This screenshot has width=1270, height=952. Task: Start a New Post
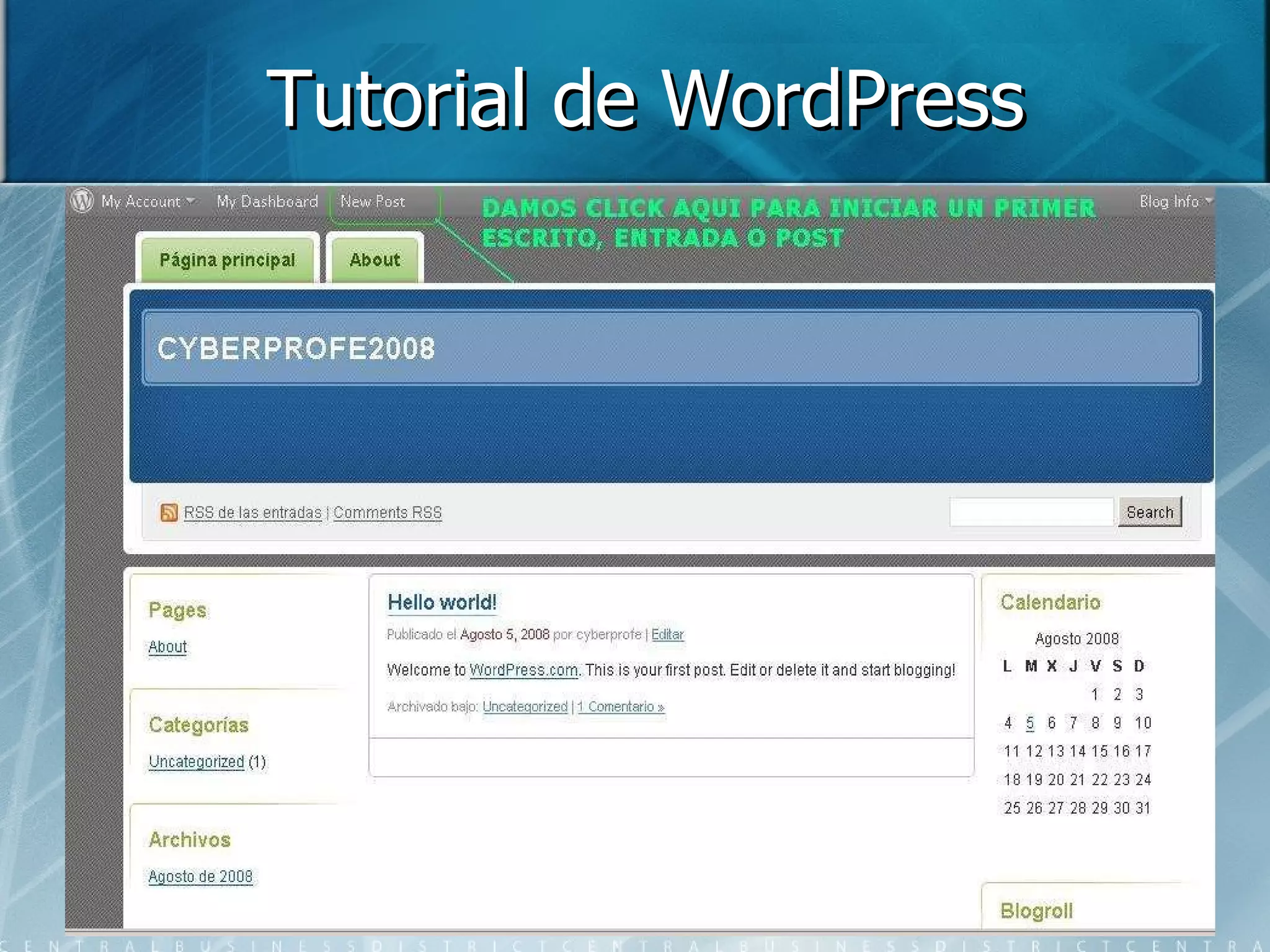373,201
